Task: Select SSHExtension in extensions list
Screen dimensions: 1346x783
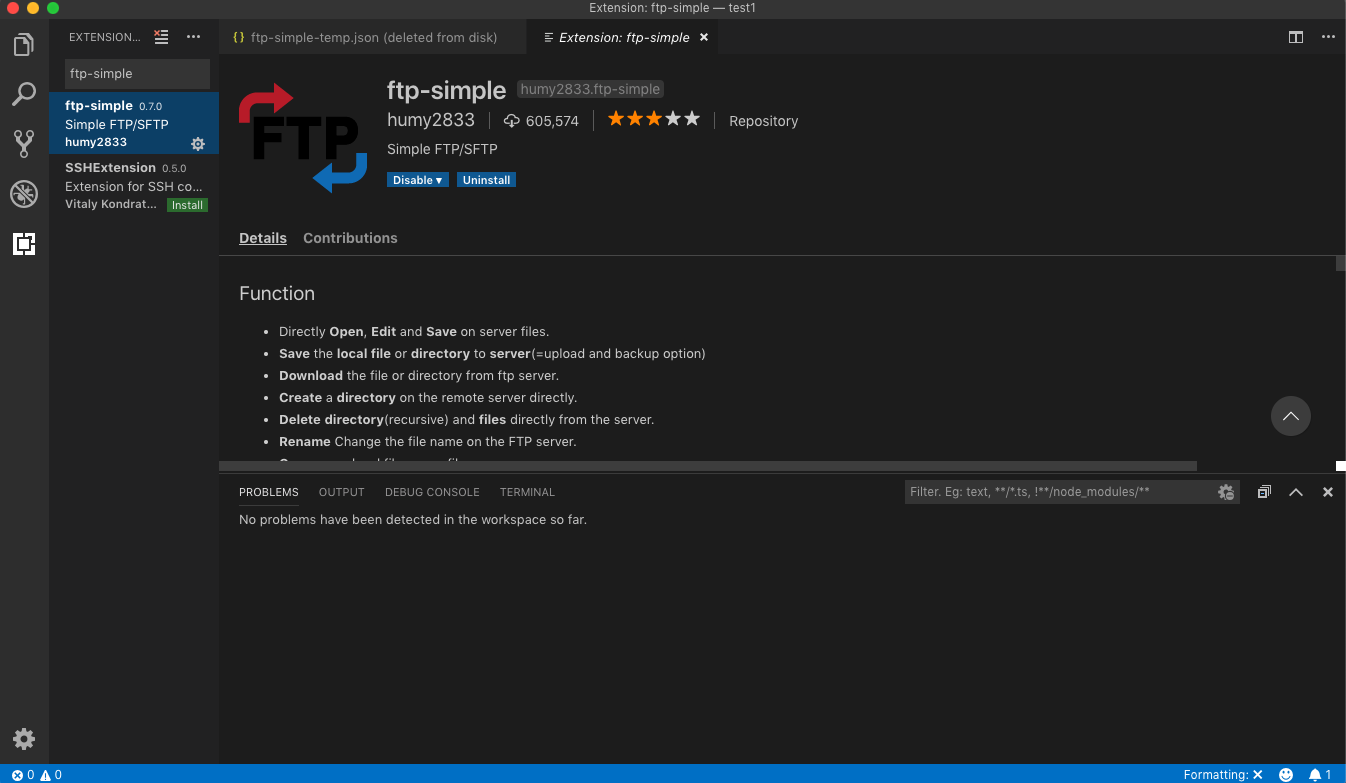Action: coord(134,185)
